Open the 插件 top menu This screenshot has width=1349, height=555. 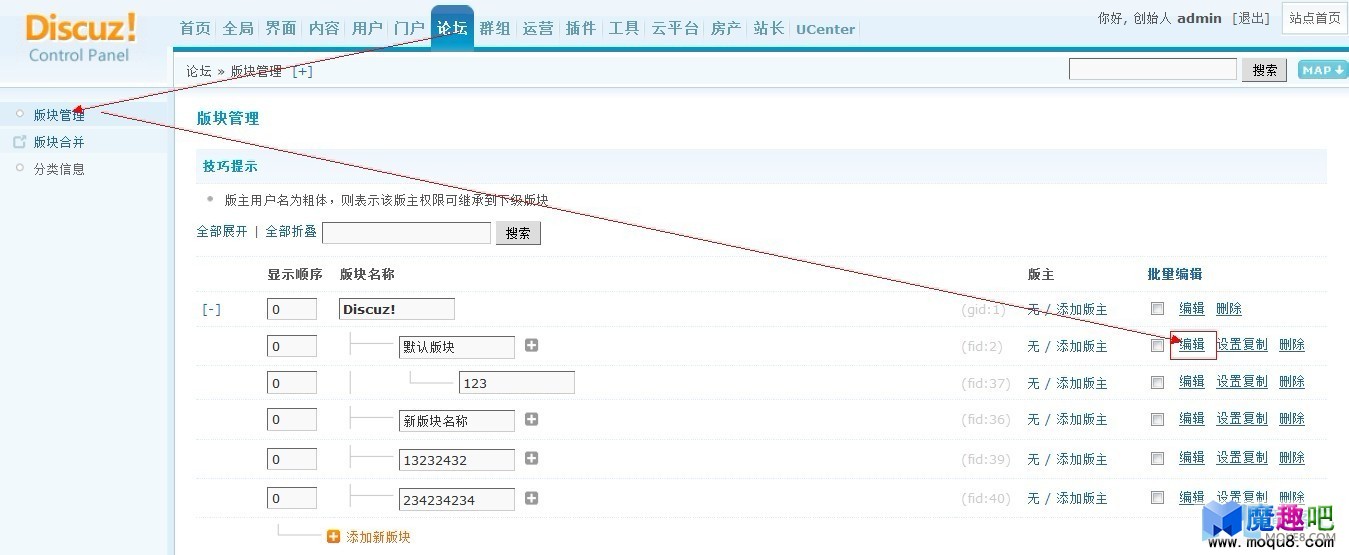pos(581,28)
